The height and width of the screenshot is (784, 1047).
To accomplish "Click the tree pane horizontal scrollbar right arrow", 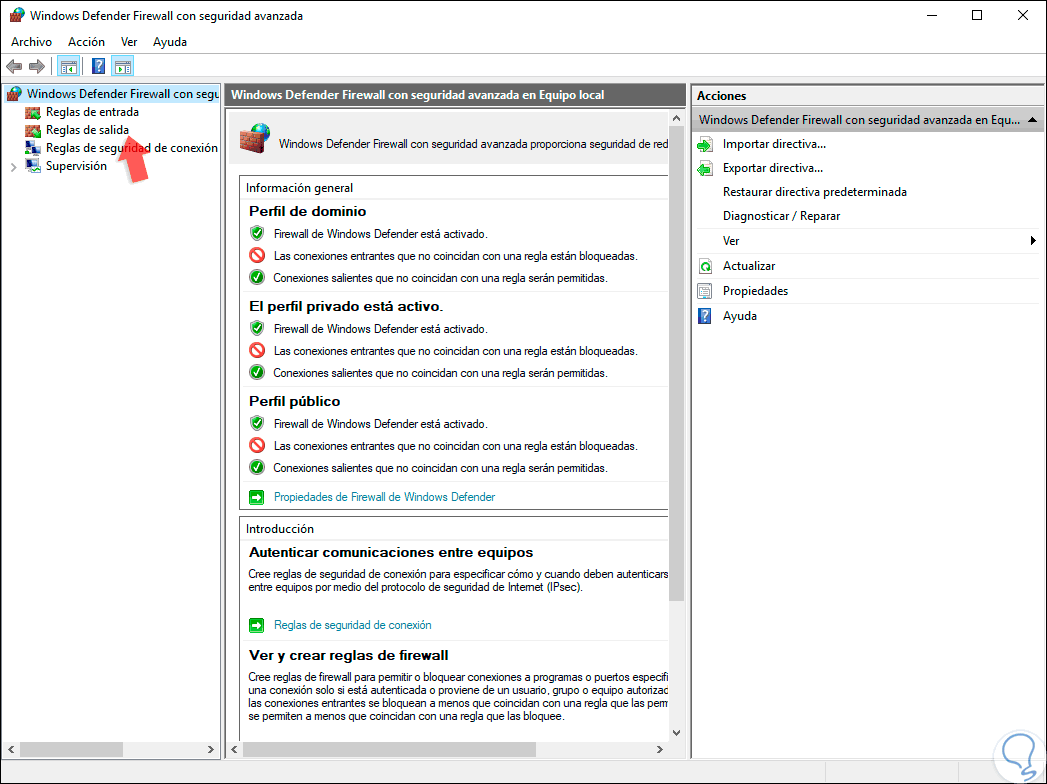I will [x=211, y=750].
